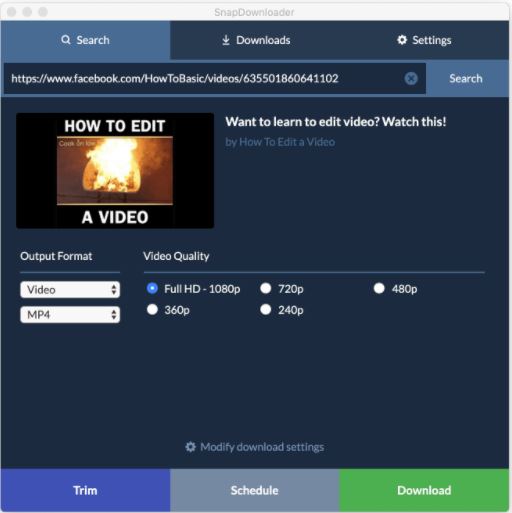
Task: Click the gear icon in Settings tab
Action: [402, 40]
